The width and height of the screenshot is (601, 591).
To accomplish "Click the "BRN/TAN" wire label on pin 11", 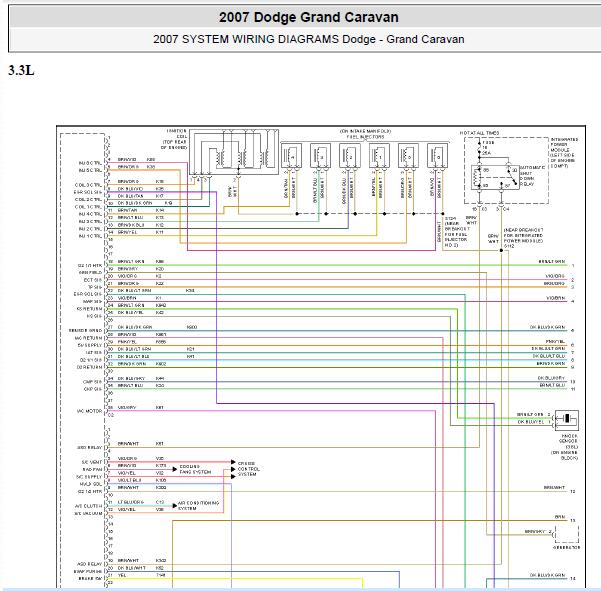I will 127,210.
